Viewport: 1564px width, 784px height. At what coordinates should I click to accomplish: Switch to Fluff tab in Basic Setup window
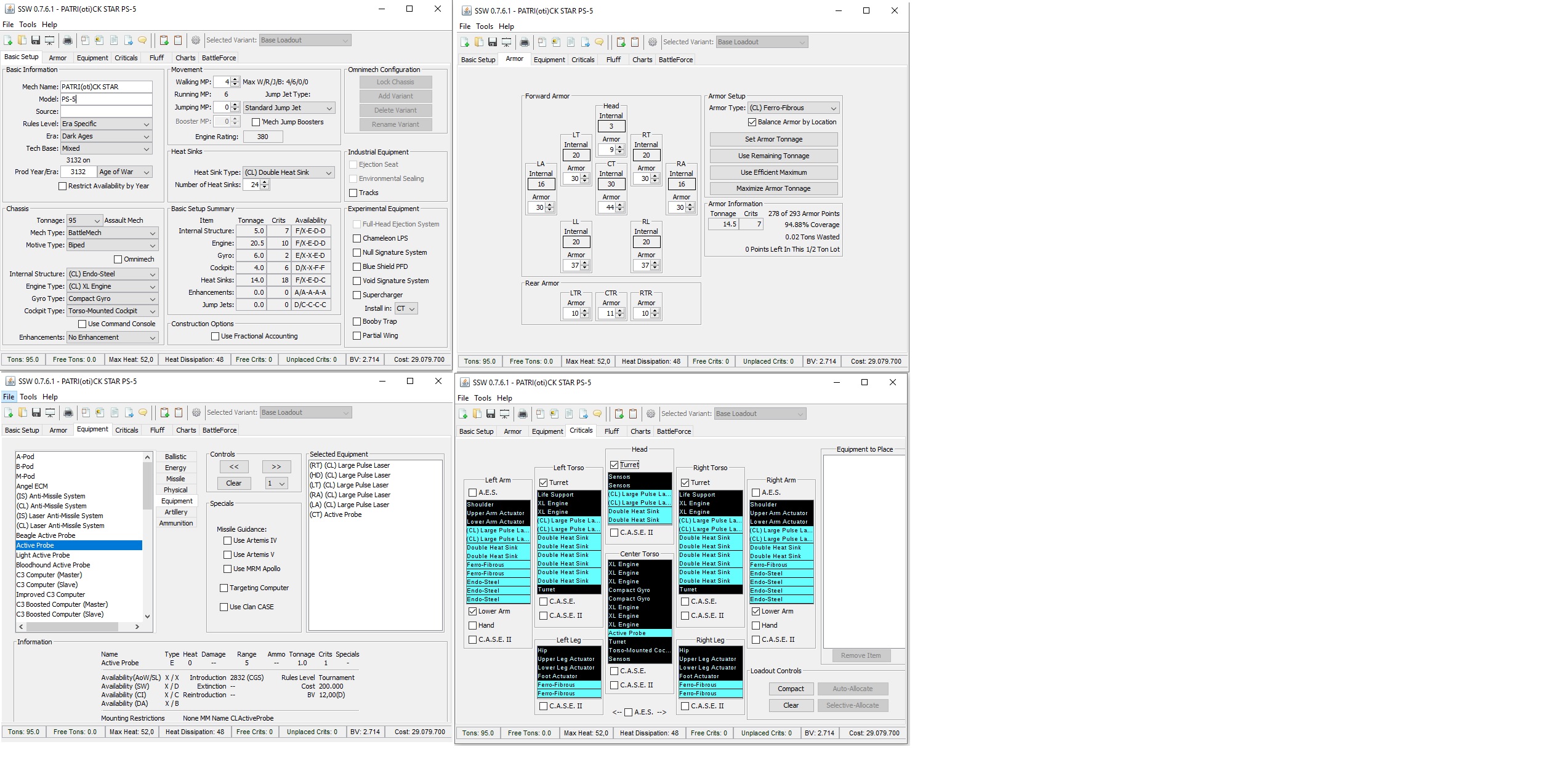[156, 58]
